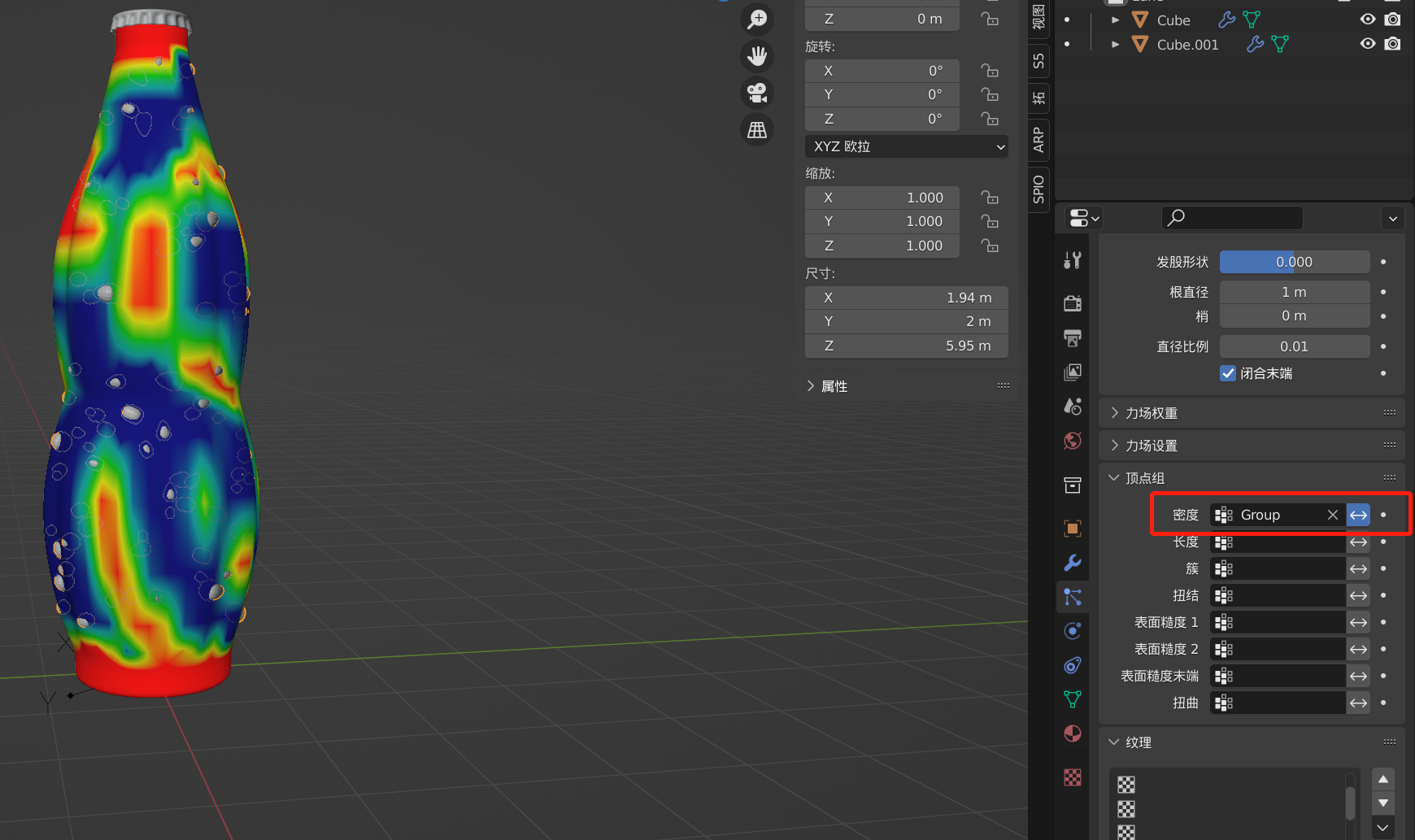Toggle invert button for 长度 vertex group
The image size is (1415, 840).
[x=1358, y=542]
